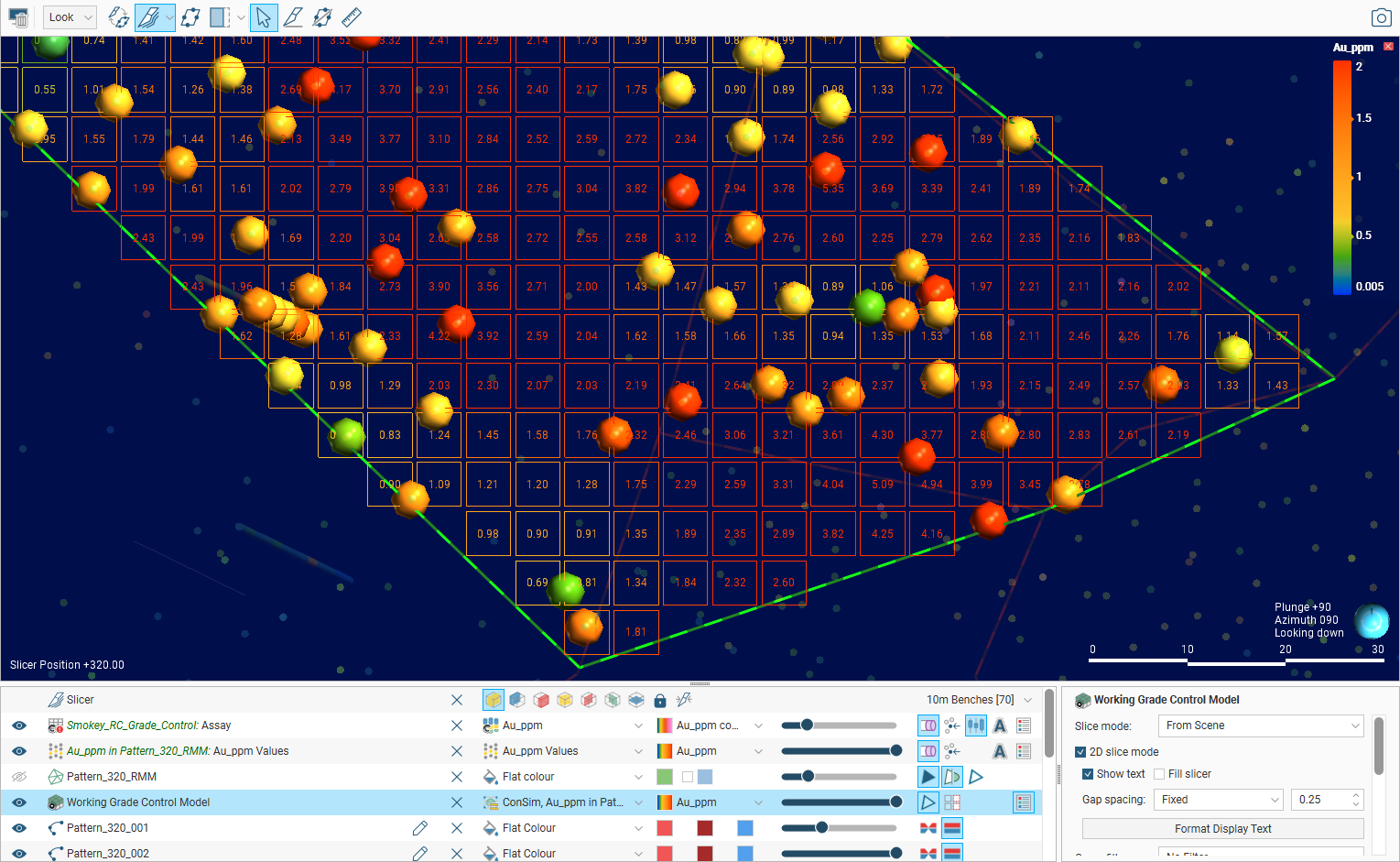Click the slicer lock icon

pos(660,701)
